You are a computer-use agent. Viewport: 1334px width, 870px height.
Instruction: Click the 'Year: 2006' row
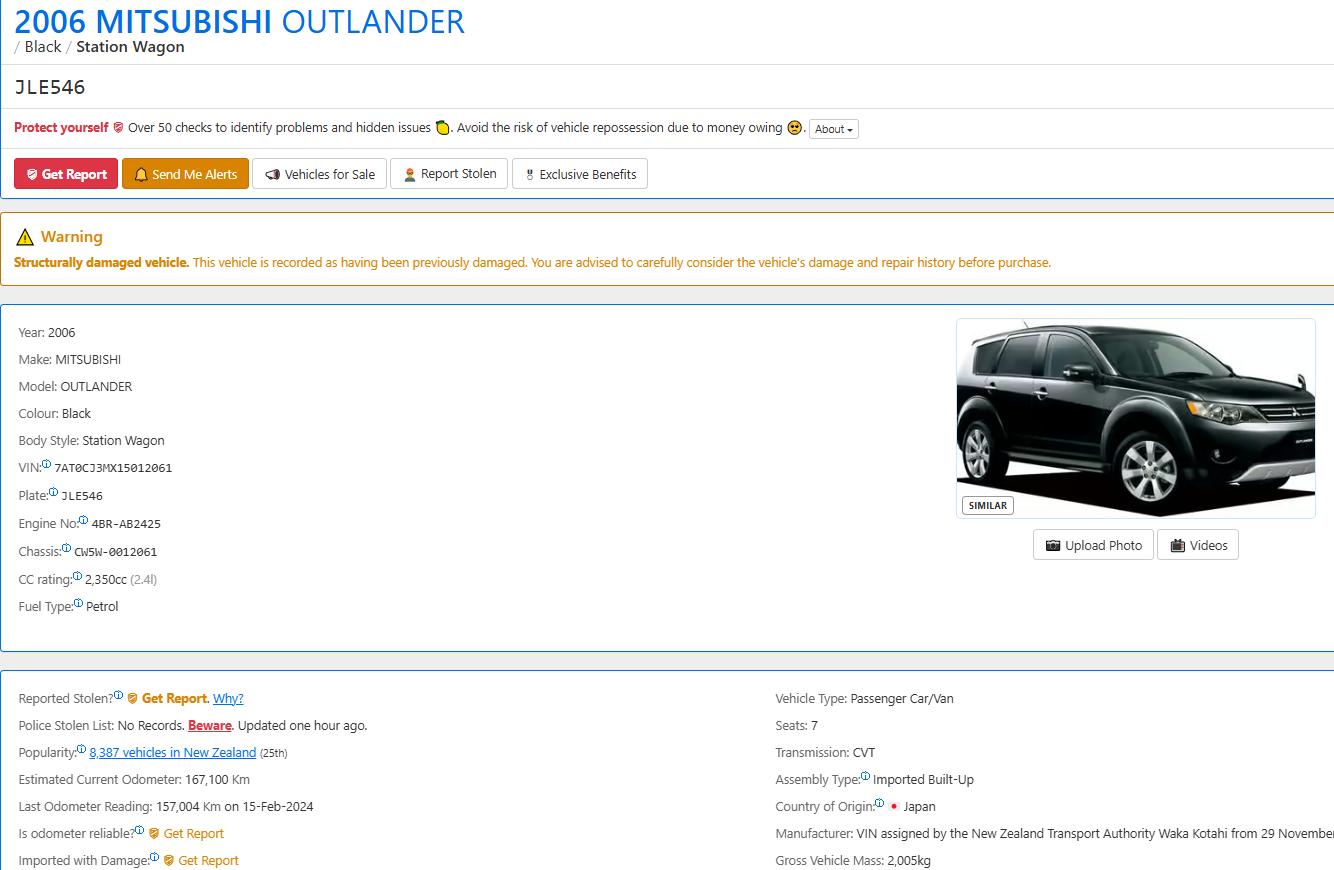(47, 333)
